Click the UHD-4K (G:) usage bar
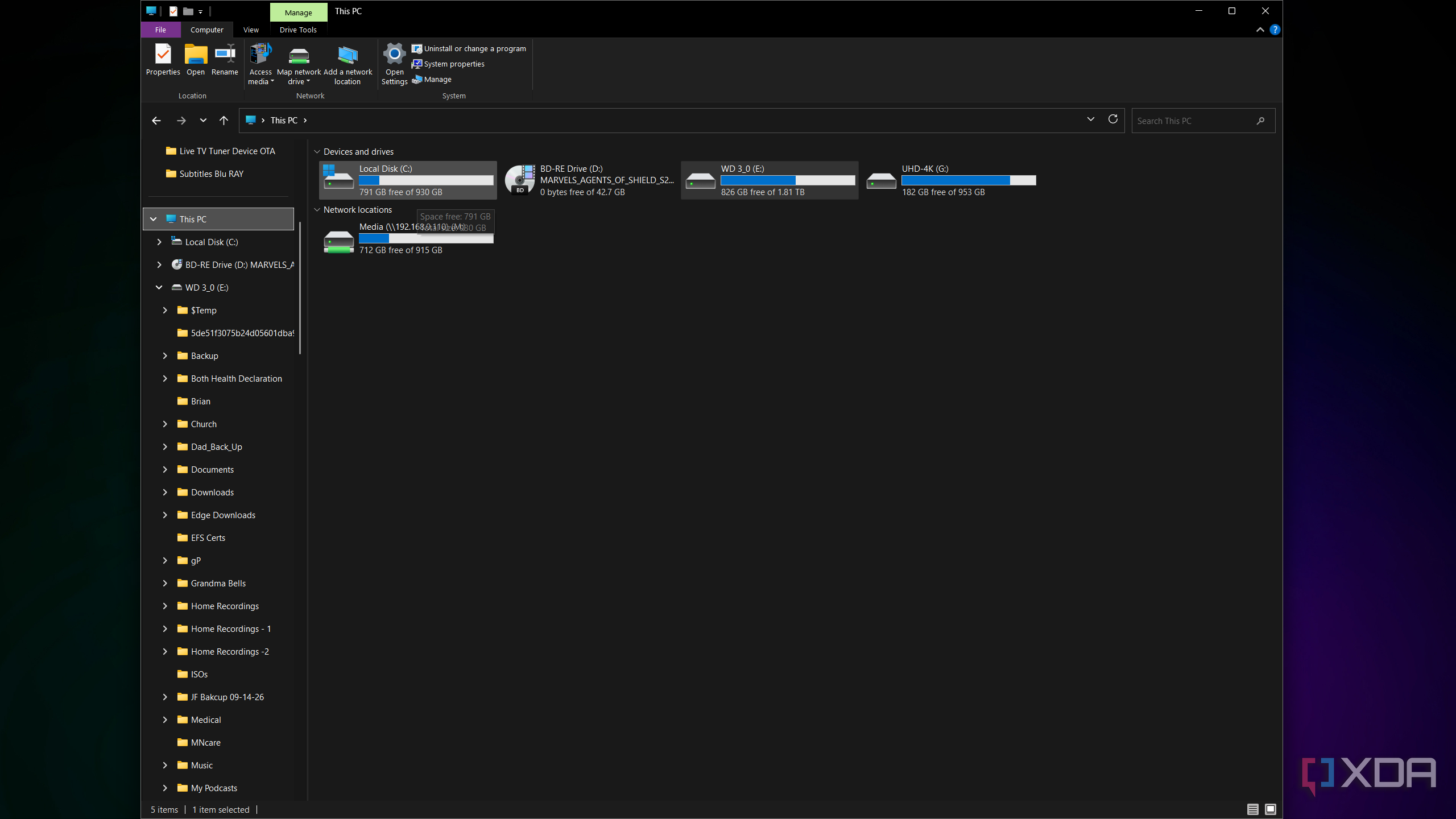The width and height of the screenshot is (1456, 819). pyautogui.click(x=969, y=180)
